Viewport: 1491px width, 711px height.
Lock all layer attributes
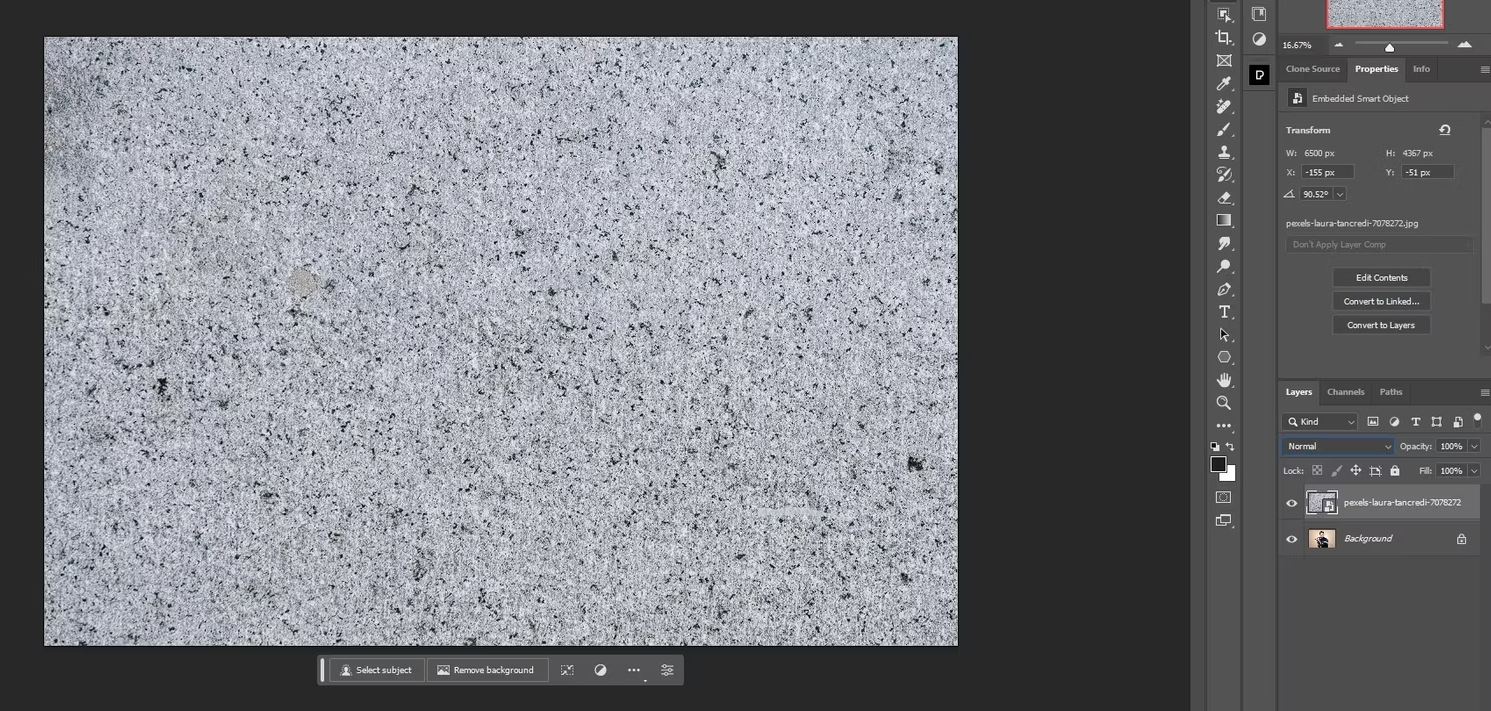(1395, 471)
